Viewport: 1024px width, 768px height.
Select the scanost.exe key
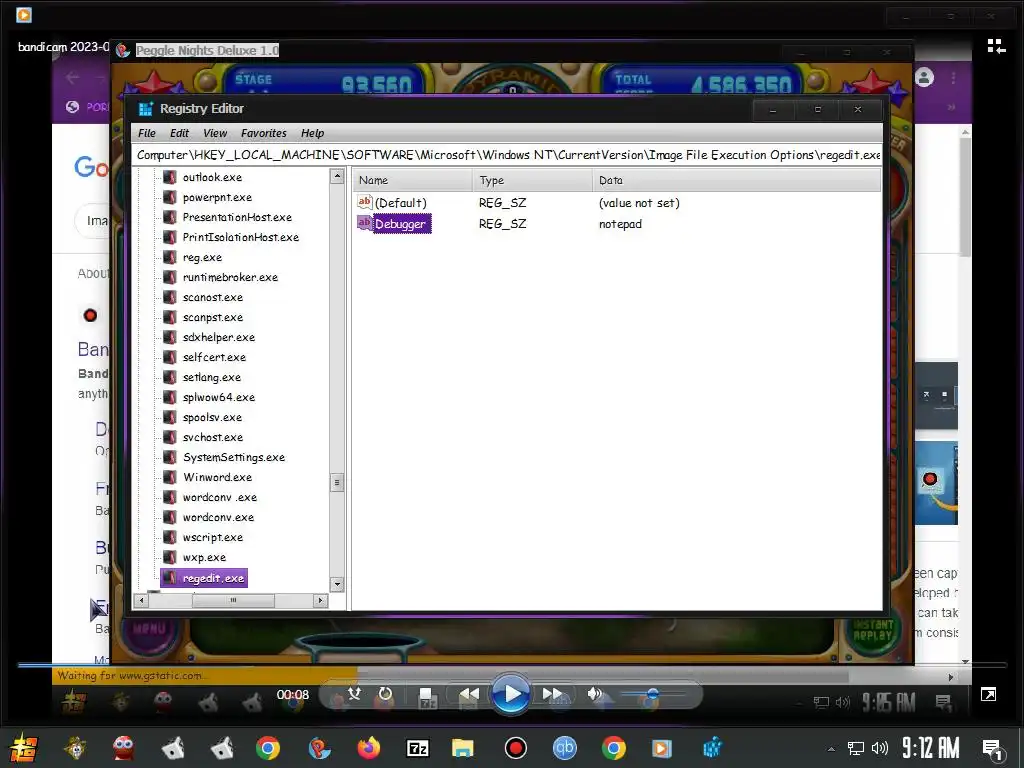212,297
